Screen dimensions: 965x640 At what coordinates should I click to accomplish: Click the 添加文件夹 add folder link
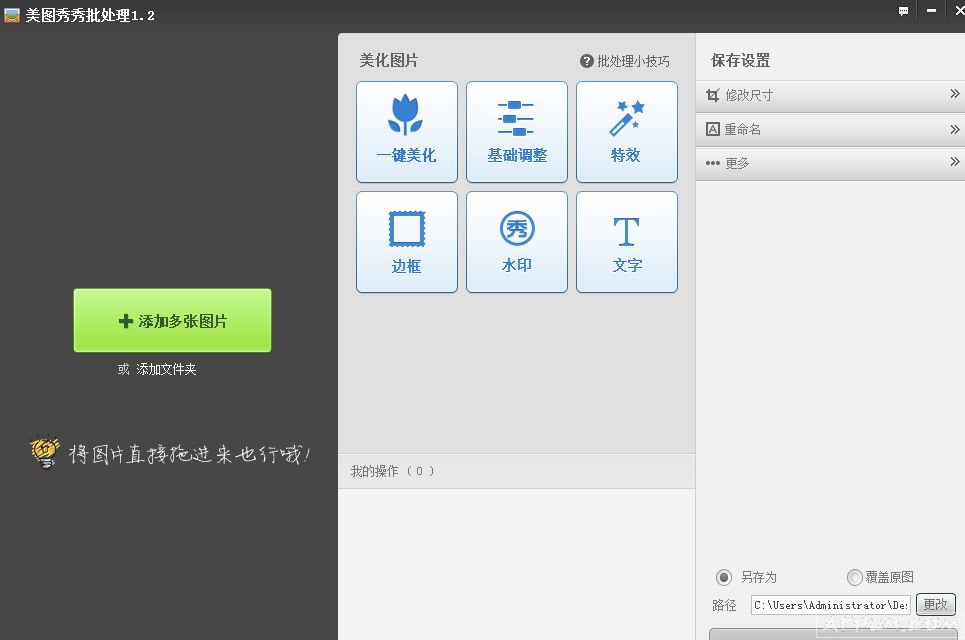(166, 369)
